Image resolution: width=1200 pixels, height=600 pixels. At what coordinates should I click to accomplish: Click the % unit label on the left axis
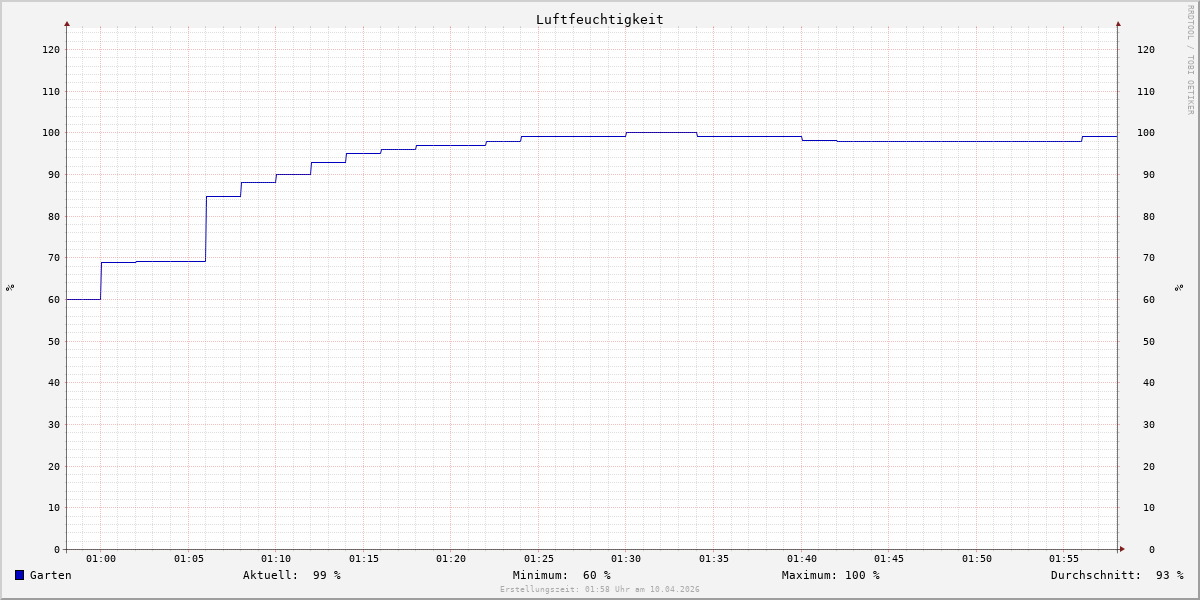pyautogui.click(x=10, y=287)
